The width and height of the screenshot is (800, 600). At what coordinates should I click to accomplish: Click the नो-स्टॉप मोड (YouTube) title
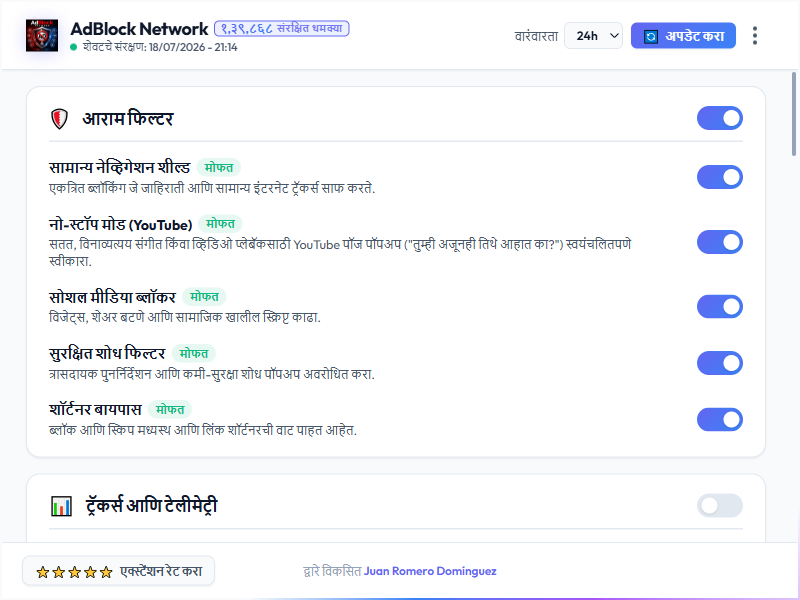tap(120, 224)
